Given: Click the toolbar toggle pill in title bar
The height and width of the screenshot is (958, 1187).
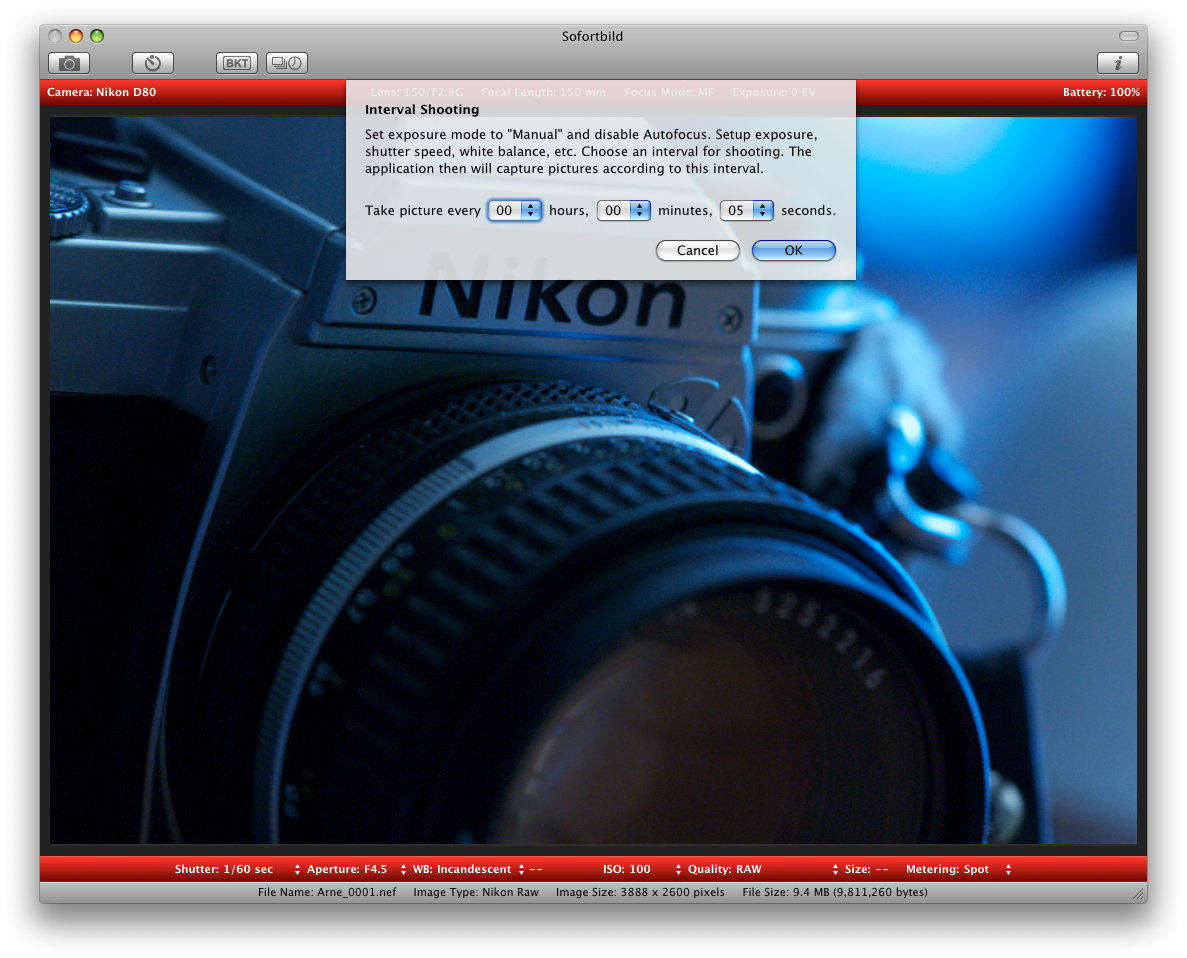Looking at the screenshot, I should tap(1128, 36).
